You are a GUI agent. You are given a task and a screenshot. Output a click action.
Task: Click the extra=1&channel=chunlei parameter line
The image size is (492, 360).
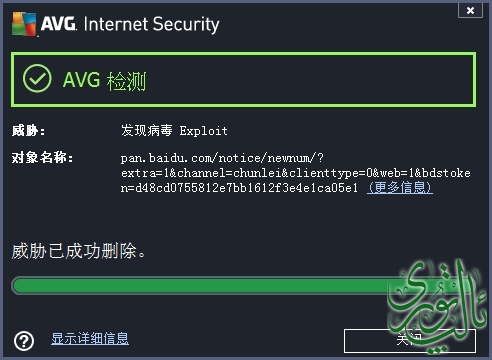pyautogui.click(x=296, y=173)
